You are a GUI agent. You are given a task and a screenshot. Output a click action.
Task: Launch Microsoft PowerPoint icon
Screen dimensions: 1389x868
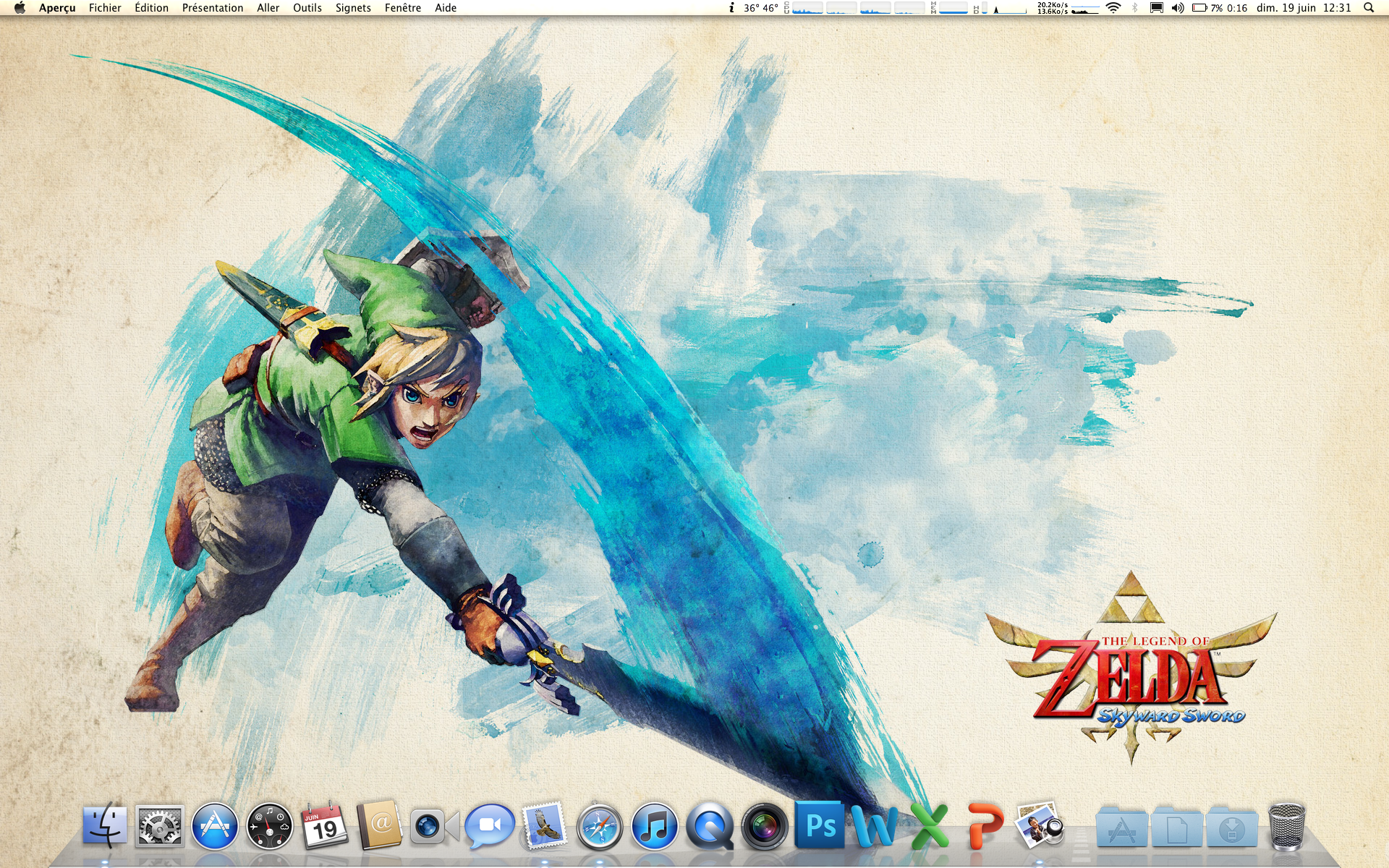pyautogui.click(x=985, y=825)
